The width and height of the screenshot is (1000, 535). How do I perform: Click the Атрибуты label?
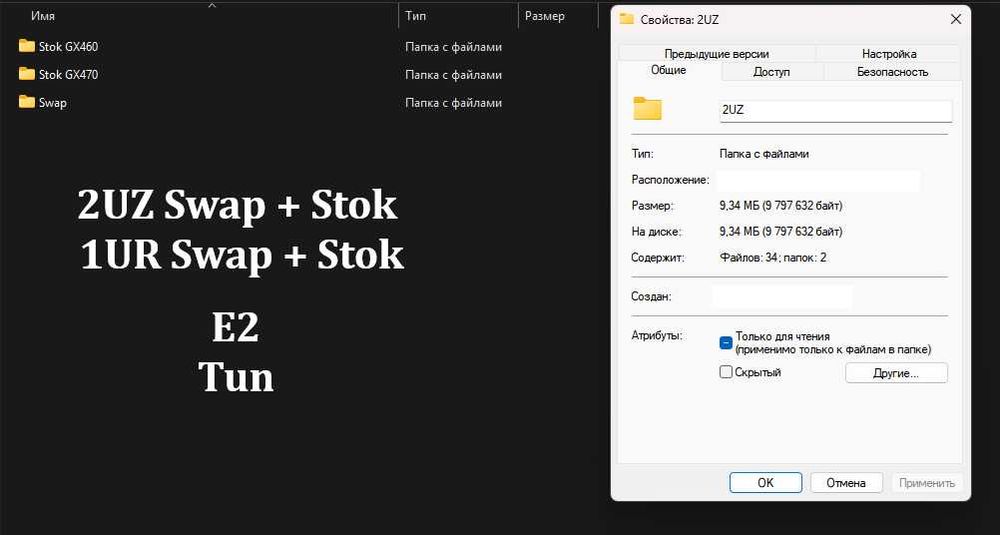(656, 335)
